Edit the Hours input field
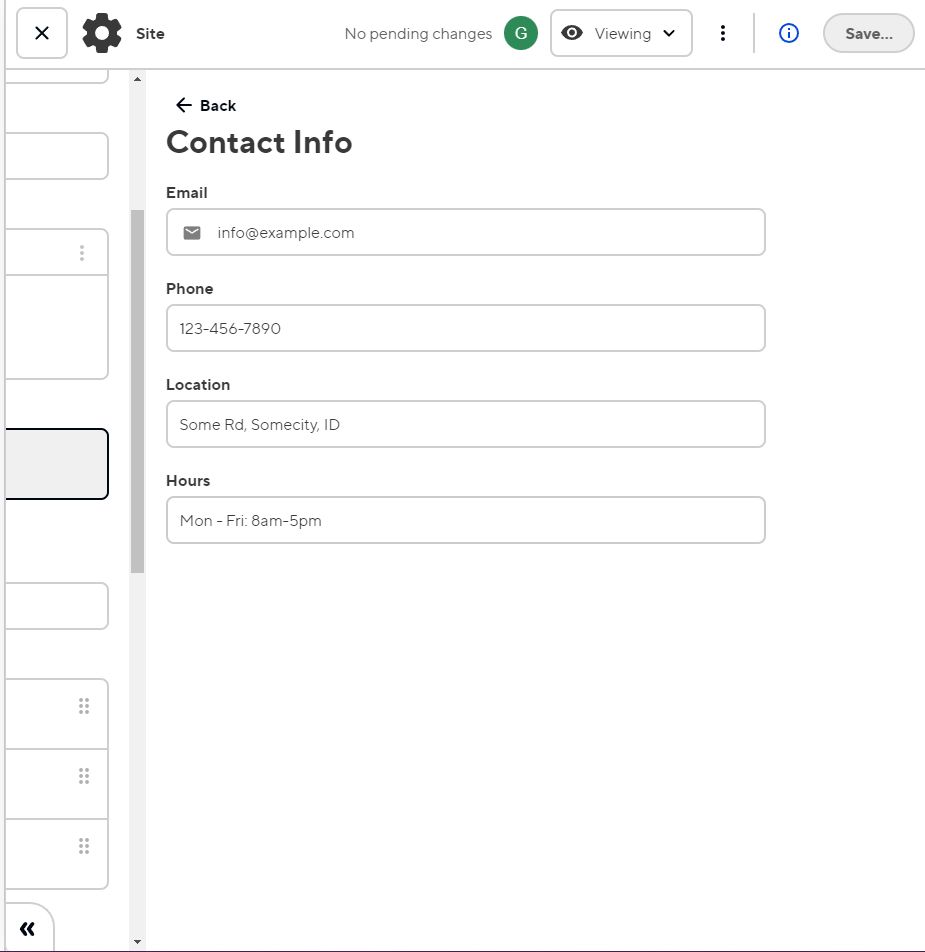Viewport: 925px width, 952px height. pos(465,520)
